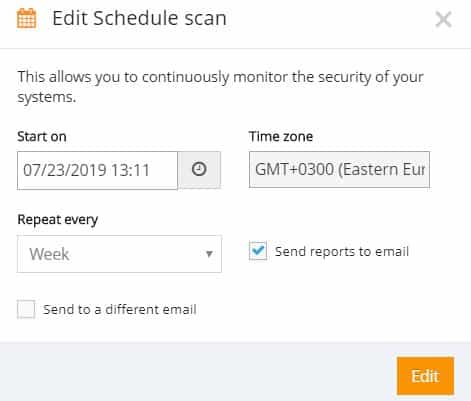Click the 'Send reports to email' label
Screen dimensions: 471x401
point(342,251)
